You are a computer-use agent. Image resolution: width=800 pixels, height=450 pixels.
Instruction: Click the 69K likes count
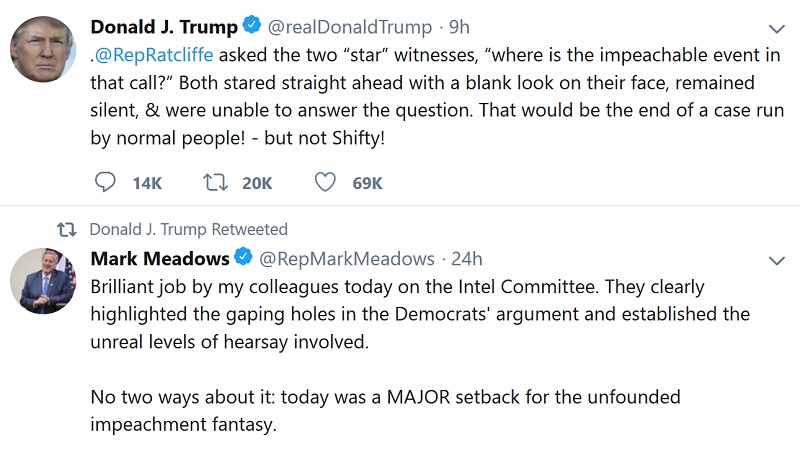(x=368, y=182)
